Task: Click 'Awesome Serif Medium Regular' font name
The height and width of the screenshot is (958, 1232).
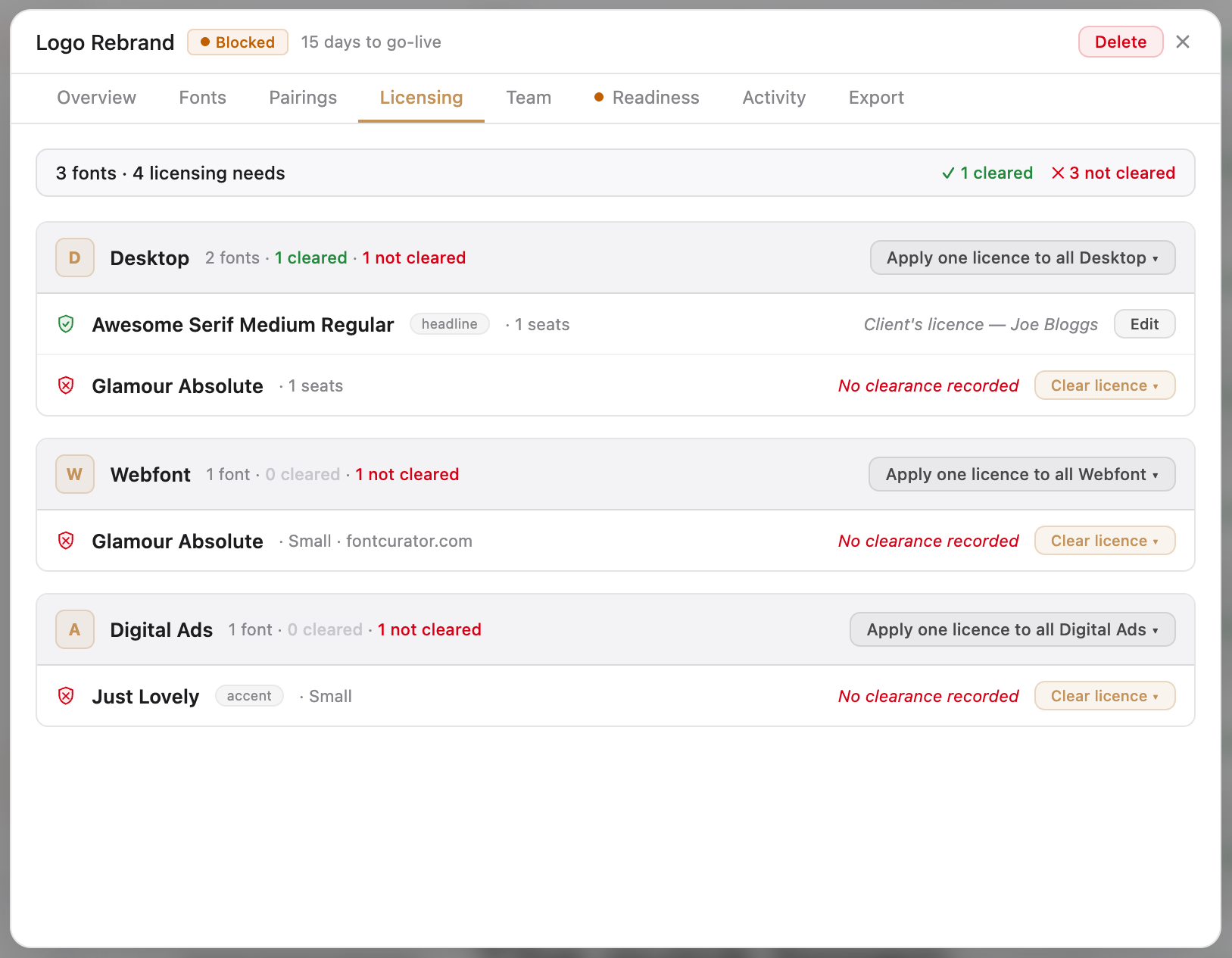Action: (243, 324)
